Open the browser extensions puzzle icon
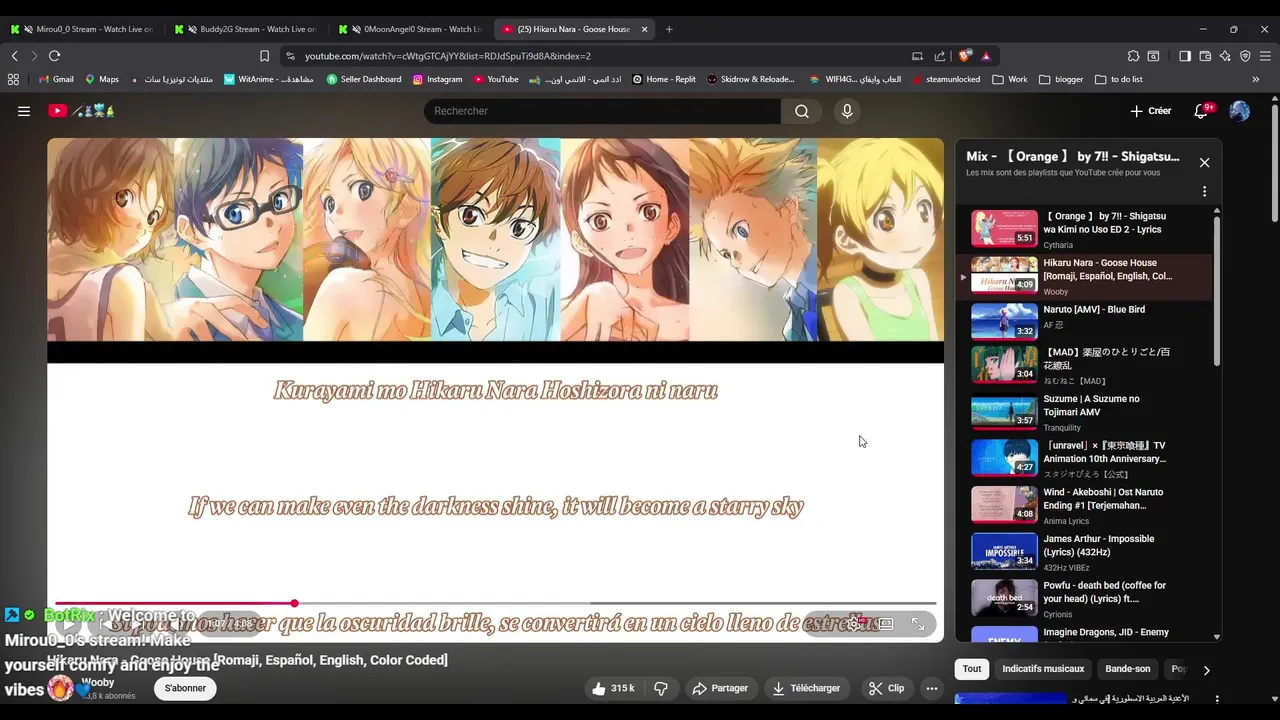The image size is (1280, 720). [x=1133, y=56]
